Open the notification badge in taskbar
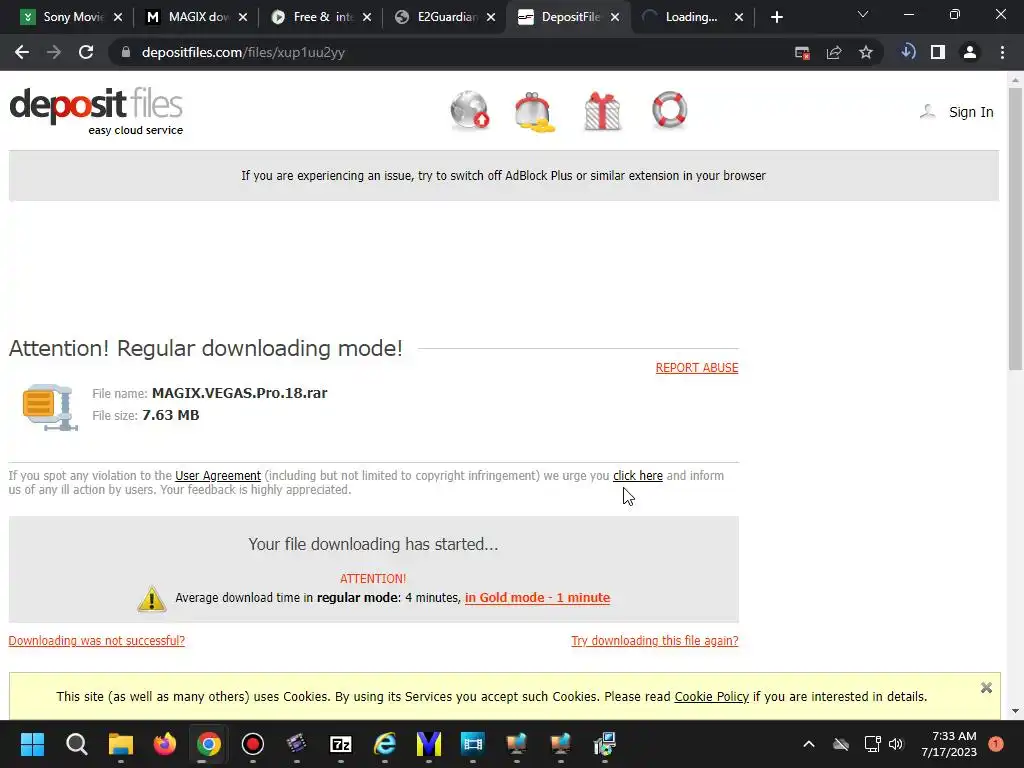The height and width of the screenshot is (768, 1024). pos(996,744)
